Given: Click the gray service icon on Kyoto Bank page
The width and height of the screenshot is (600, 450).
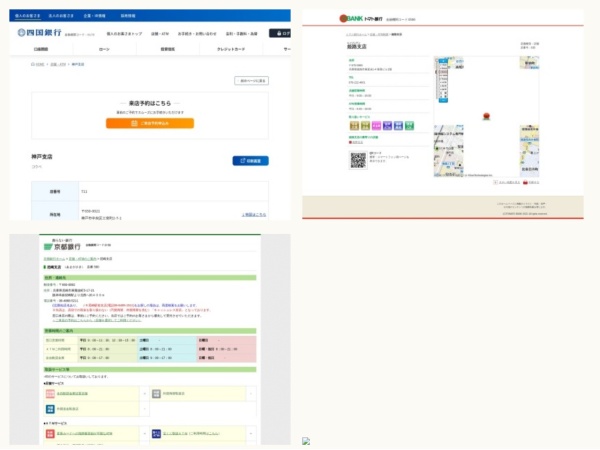Looking at the screenshot, I should pyautogui.click(x=156, y=394).
